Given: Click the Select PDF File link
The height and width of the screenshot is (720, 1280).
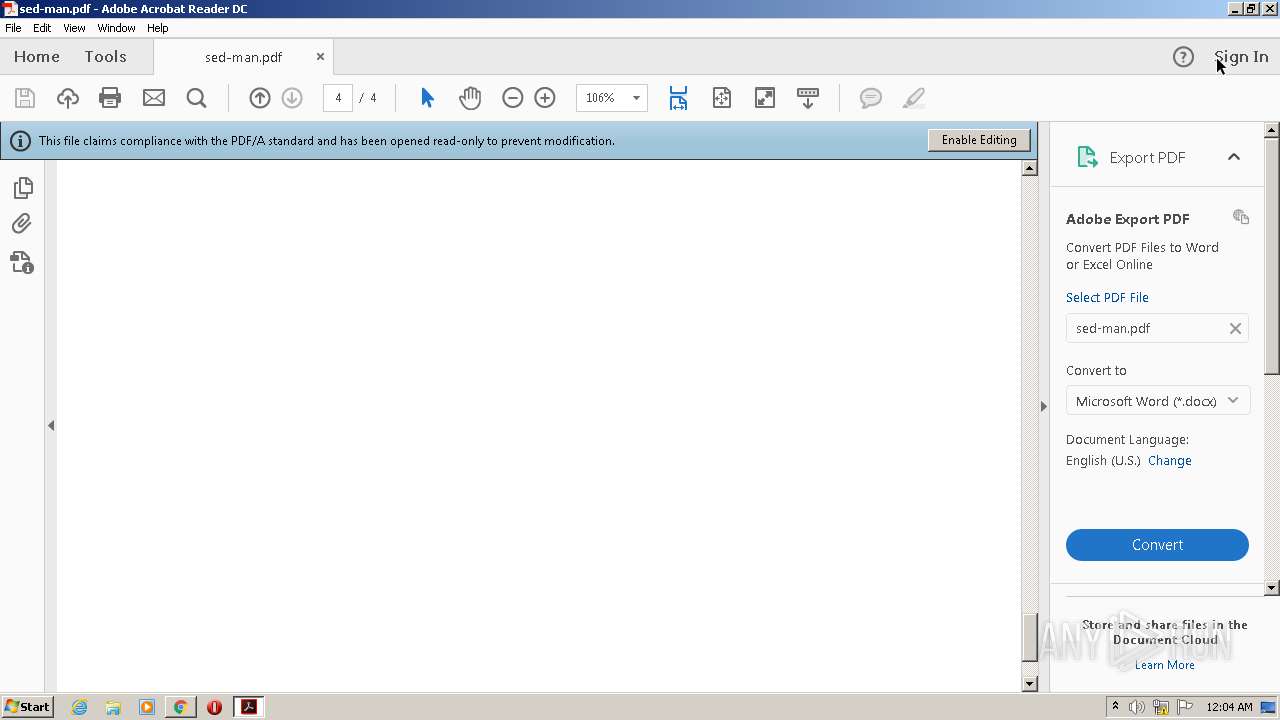Looking at the screenshot, I should pyautogui.click(x=1107, y=297).
